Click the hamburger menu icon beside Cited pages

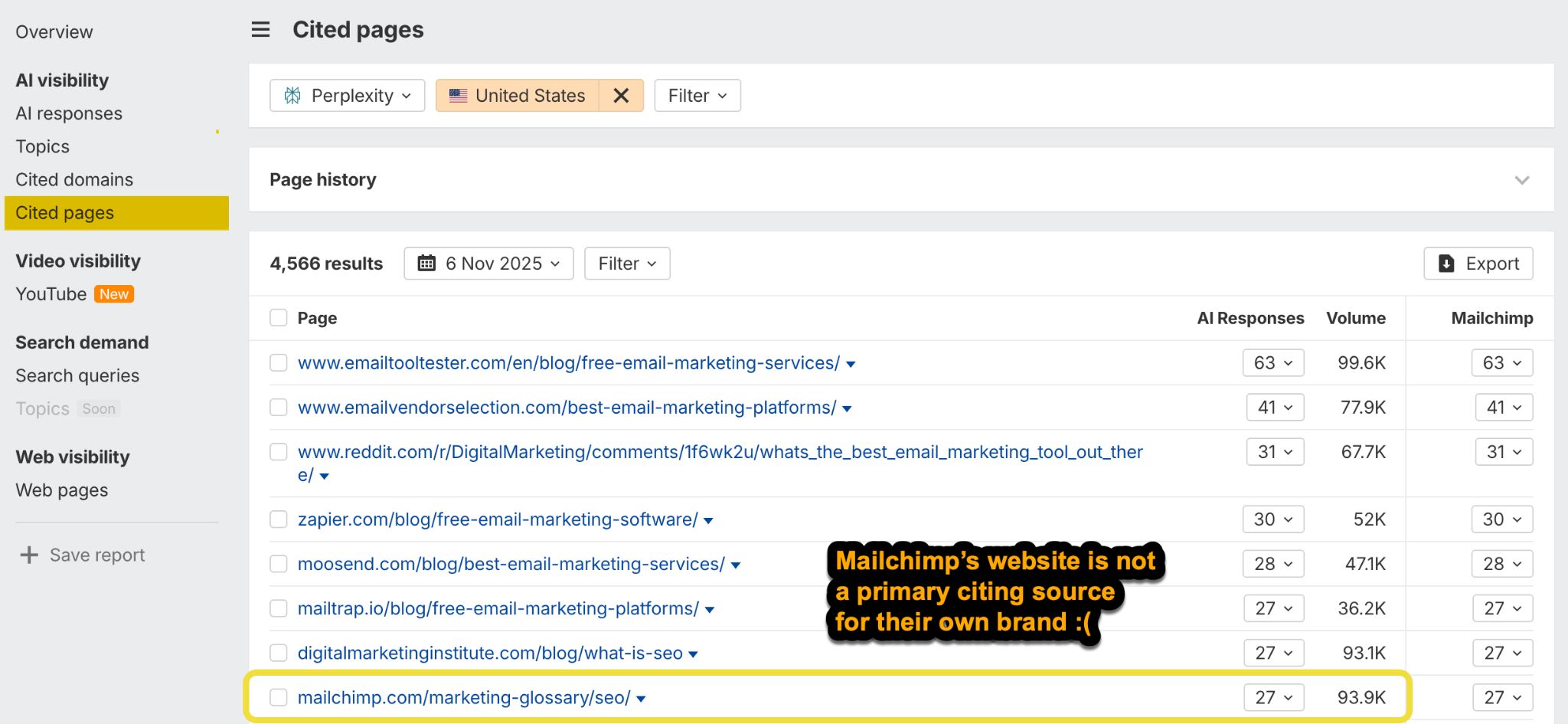pyautogui.click(x=260, y=30)
